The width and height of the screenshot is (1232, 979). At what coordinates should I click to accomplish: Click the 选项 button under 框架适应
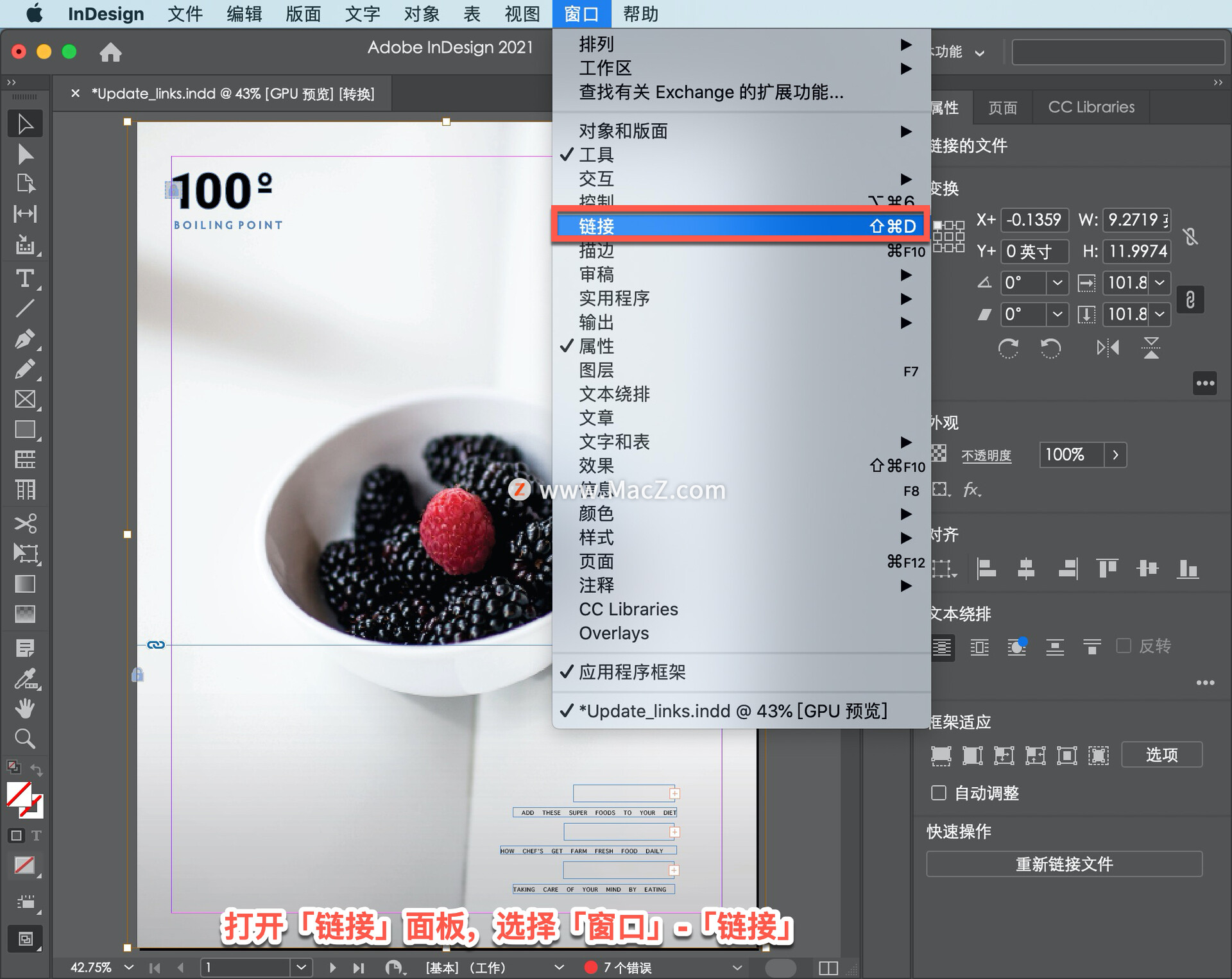pyautogui.click(x=1161, y=755)
